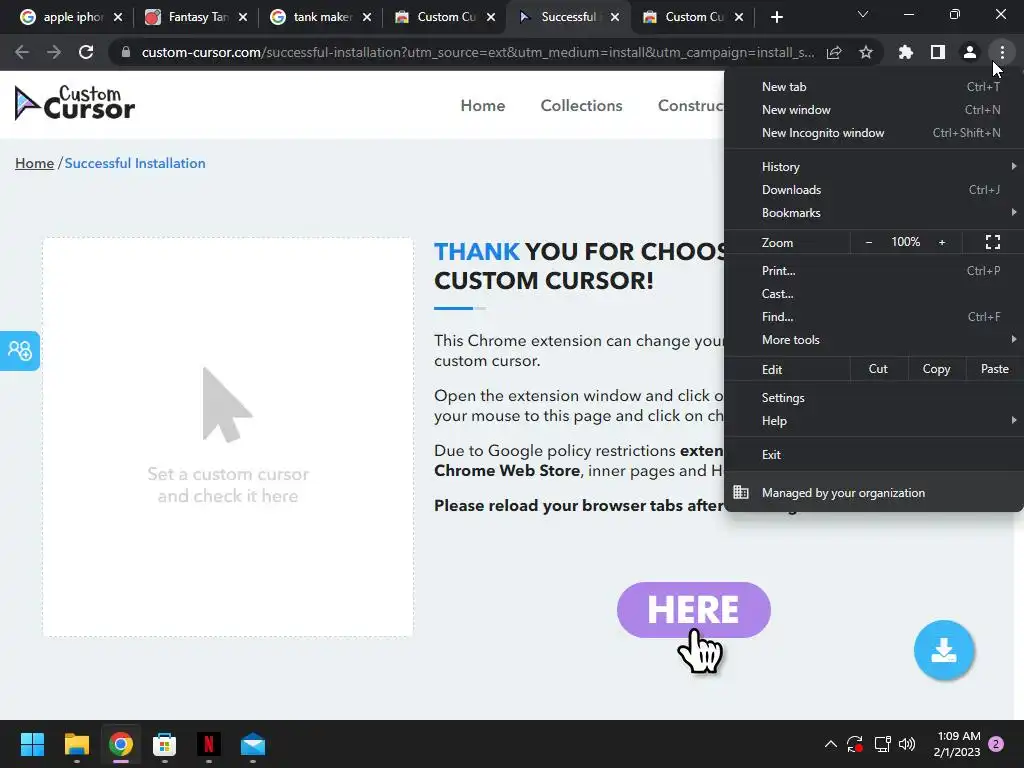Close the 'Fantasy Tan' tab

243,17
